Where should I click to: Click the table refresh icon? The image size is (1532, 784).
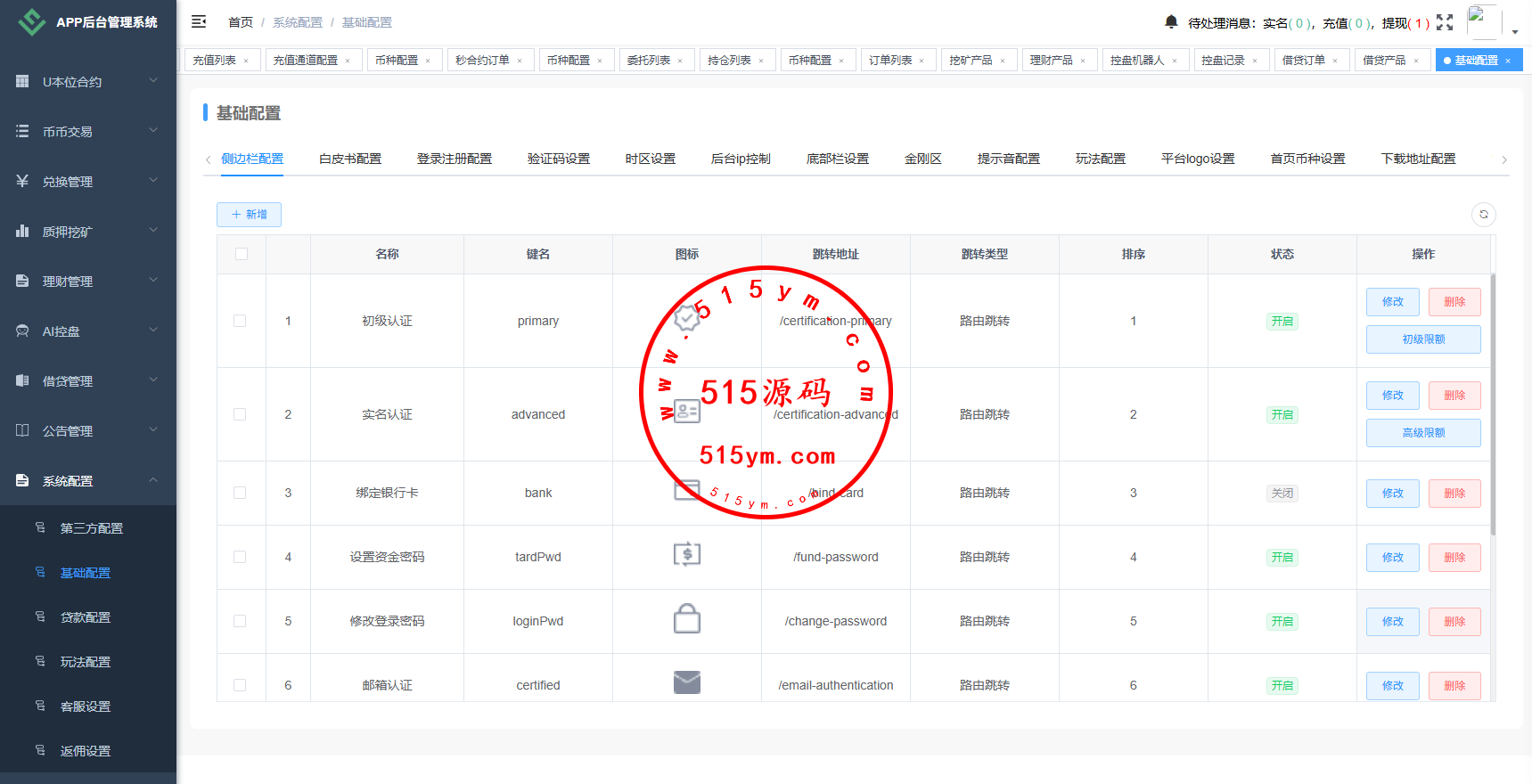(1484, 214)
